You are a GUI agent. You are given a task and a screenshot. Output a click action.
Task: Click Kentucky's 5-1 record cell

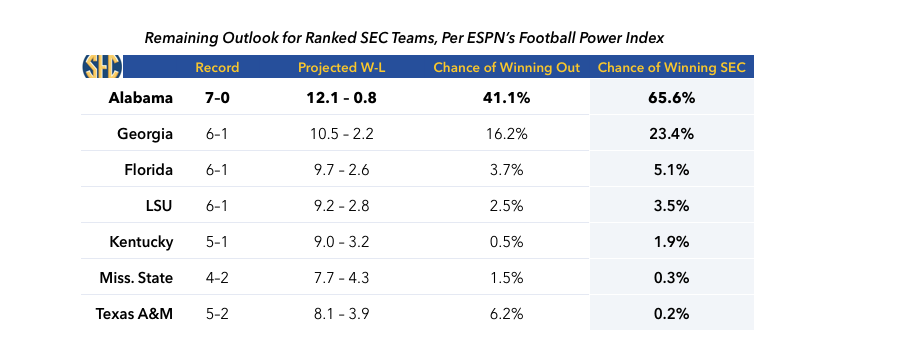pyautogui.click(x=216, y=242)
